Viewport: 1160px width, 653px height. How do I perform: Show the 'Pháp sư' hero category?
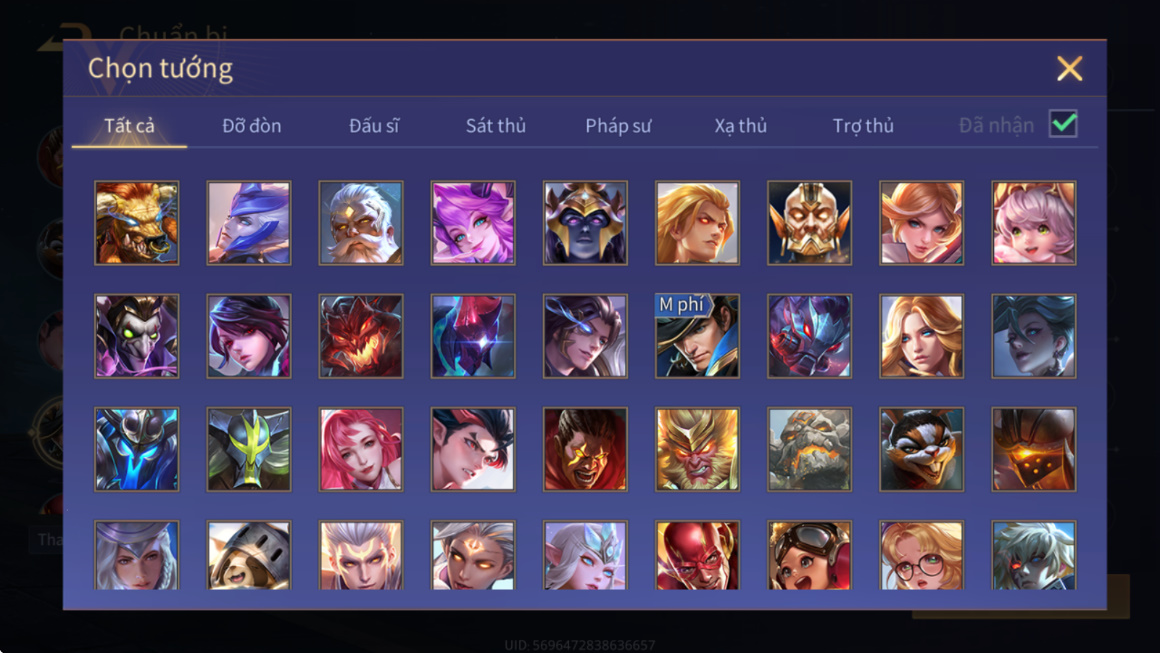[x=618, y=126]
